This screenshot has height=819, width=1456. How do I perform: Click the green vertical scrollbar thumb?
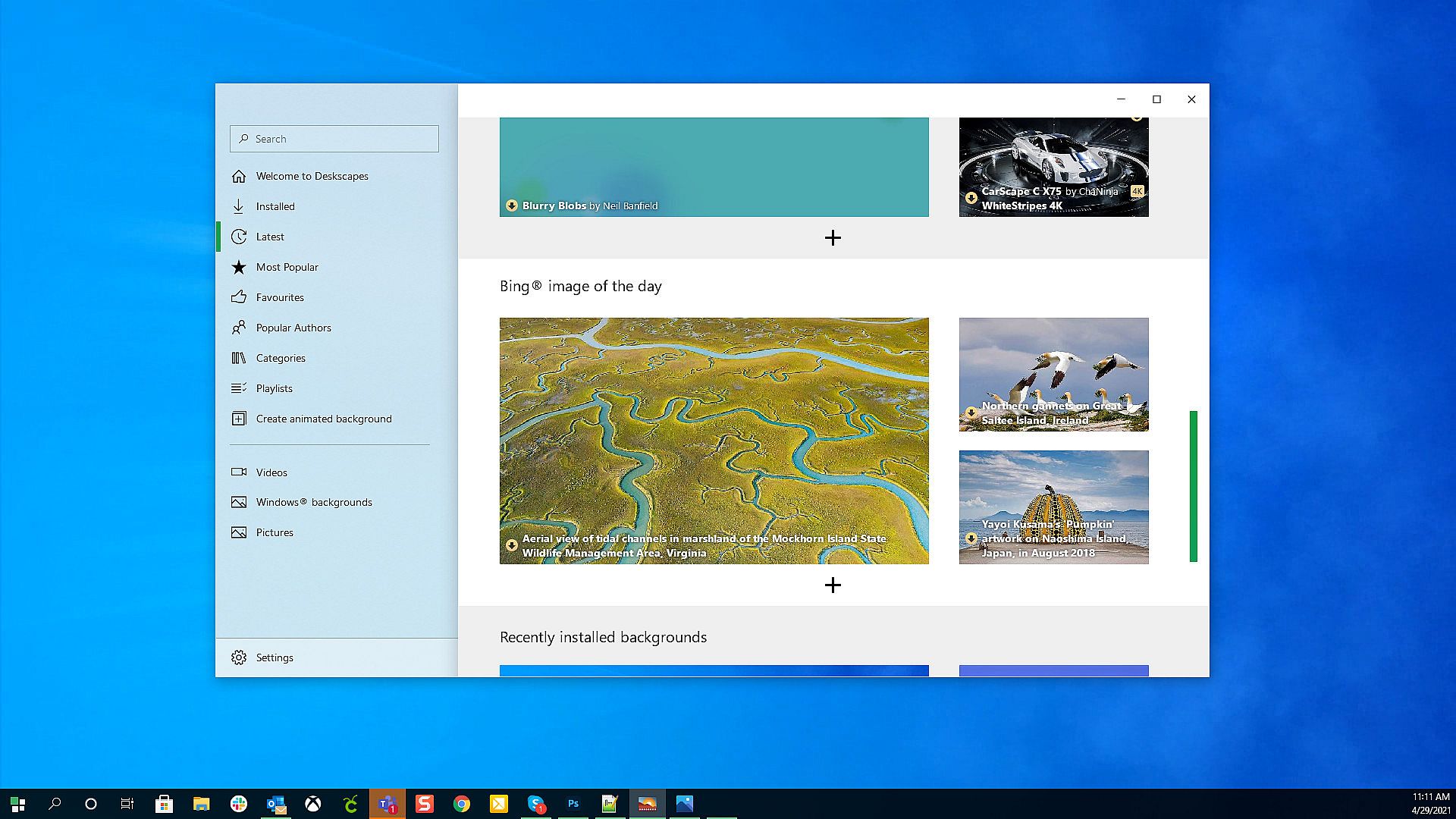point(1193,485)
